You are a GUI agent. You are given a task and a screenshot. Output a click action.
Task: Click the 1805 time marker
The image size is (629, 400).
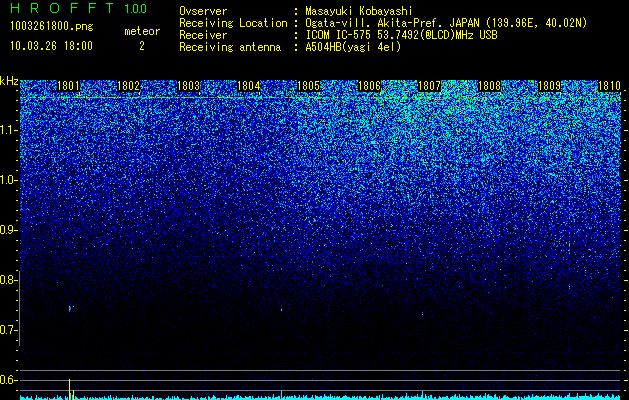click(308, 86)
